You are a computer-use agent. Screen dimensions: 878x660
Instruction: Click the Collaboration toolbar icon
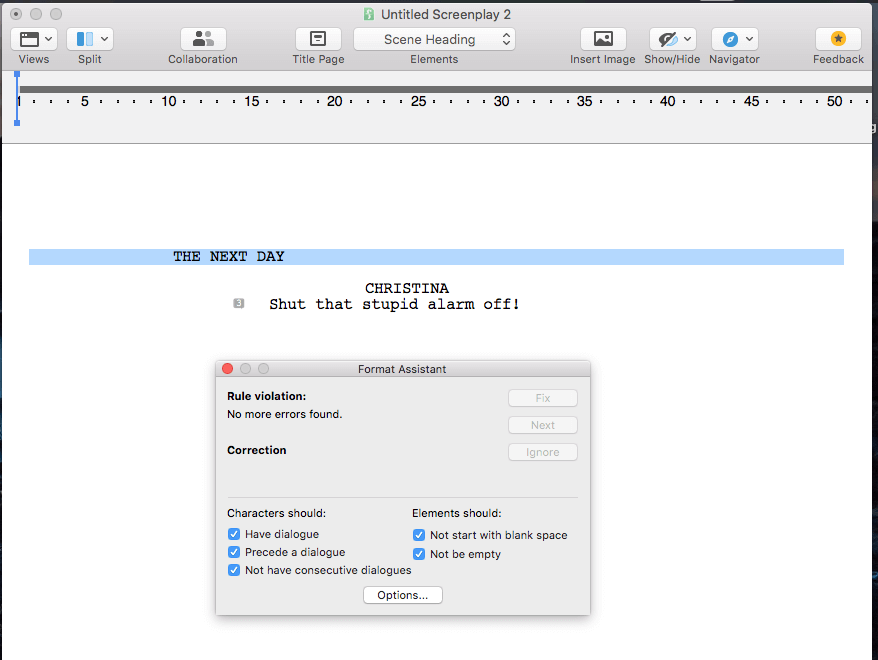click(x=203, y=39)
